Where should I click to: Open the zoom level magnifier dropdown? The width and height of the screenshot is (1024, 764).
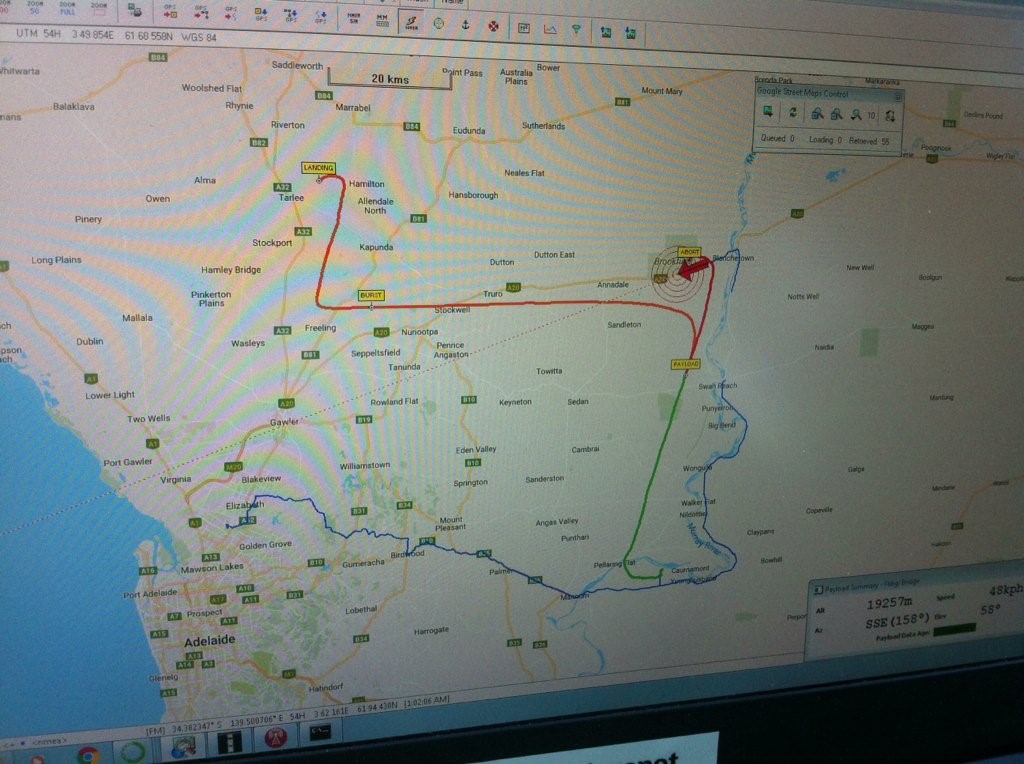click(x=856, y=116)
